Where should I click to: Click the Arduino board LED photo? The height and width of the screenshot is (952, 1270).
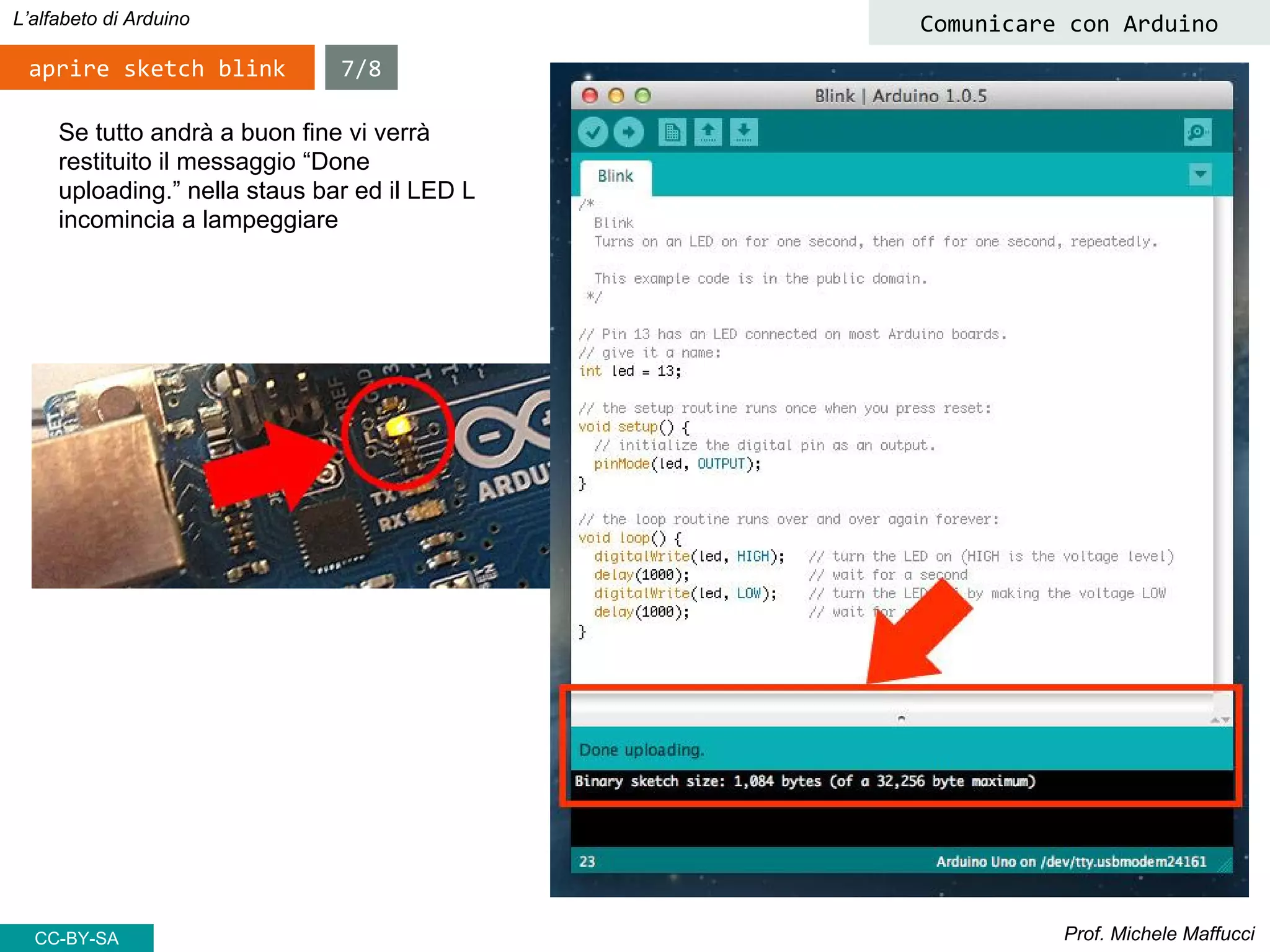coord(291,476)
